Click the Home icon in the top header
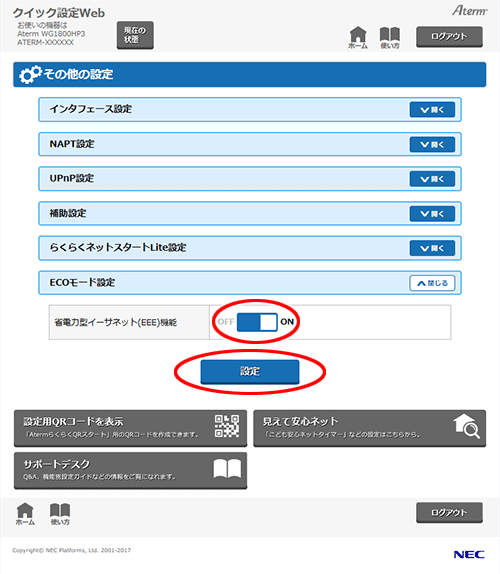Screen dimensions: 500x574 tap(358, 37)
